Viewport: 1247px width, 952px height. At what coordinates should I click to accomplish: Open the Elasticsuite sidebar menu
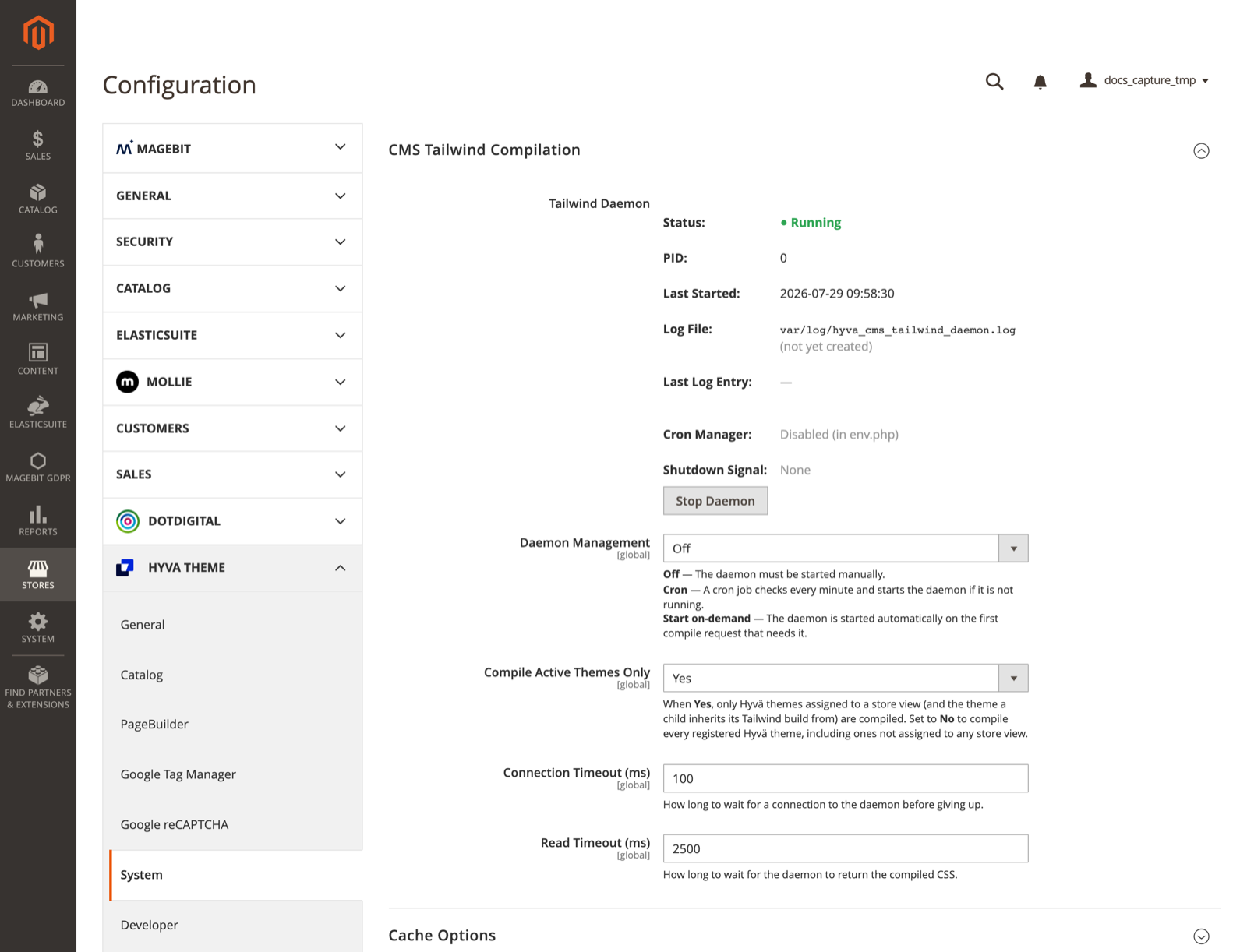[38, 414]
